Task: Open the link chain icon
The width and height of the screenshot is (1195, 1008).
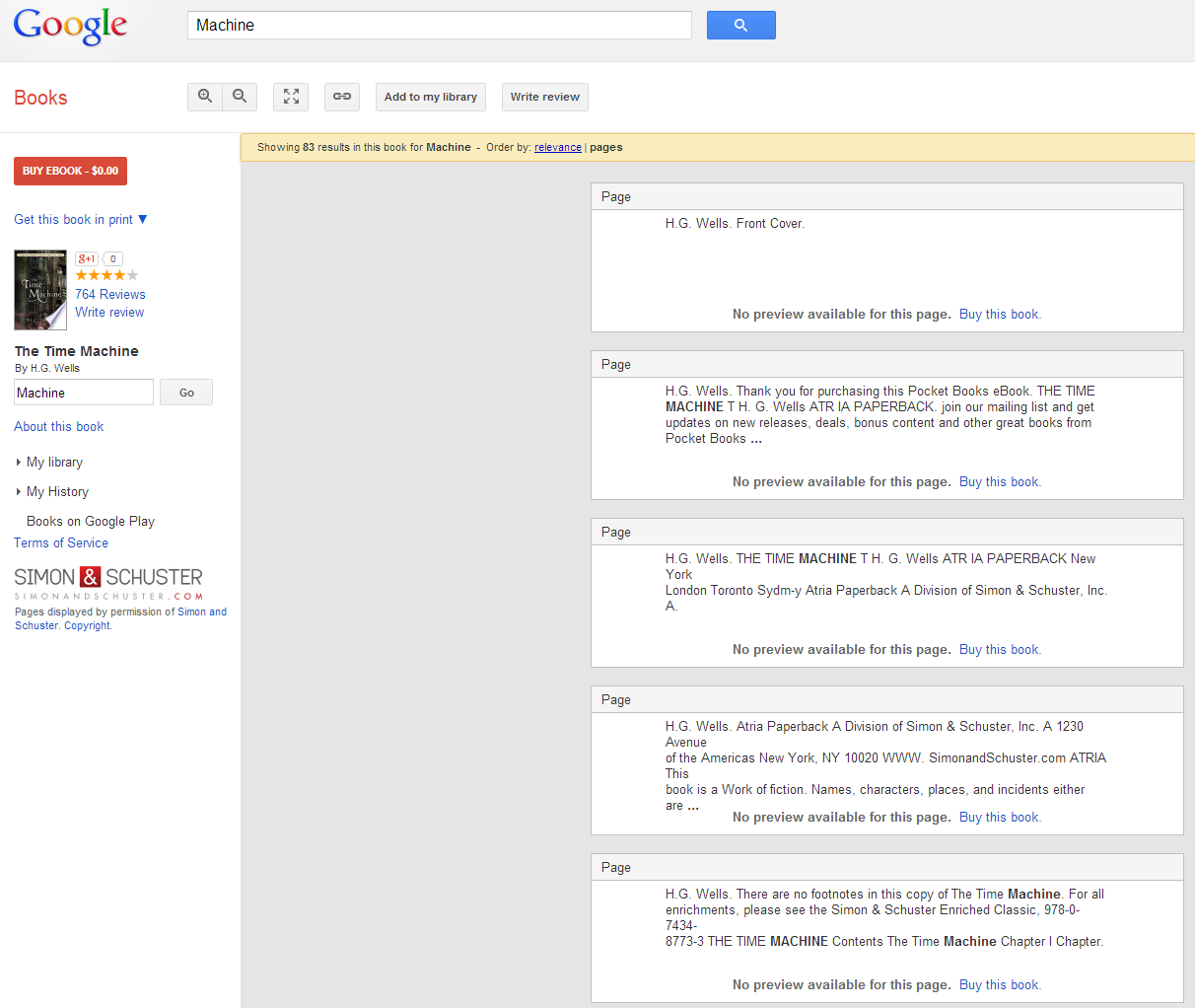Action: (x=342, y=97)
